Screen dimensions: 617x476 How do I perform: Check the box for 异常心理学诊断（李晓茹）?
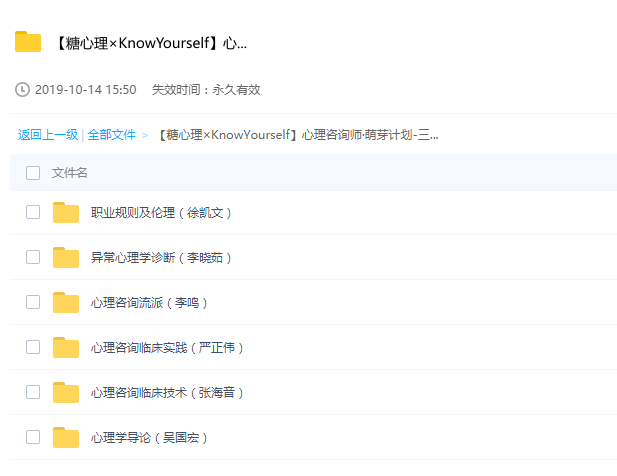point(33,257)
